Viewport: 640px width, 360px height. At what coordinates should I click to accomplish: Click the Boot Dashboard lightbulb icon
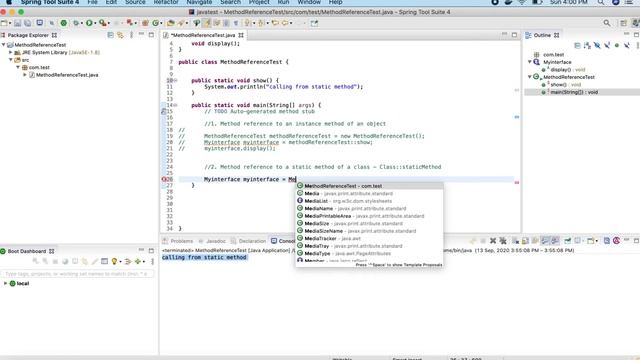click(114, 261)
